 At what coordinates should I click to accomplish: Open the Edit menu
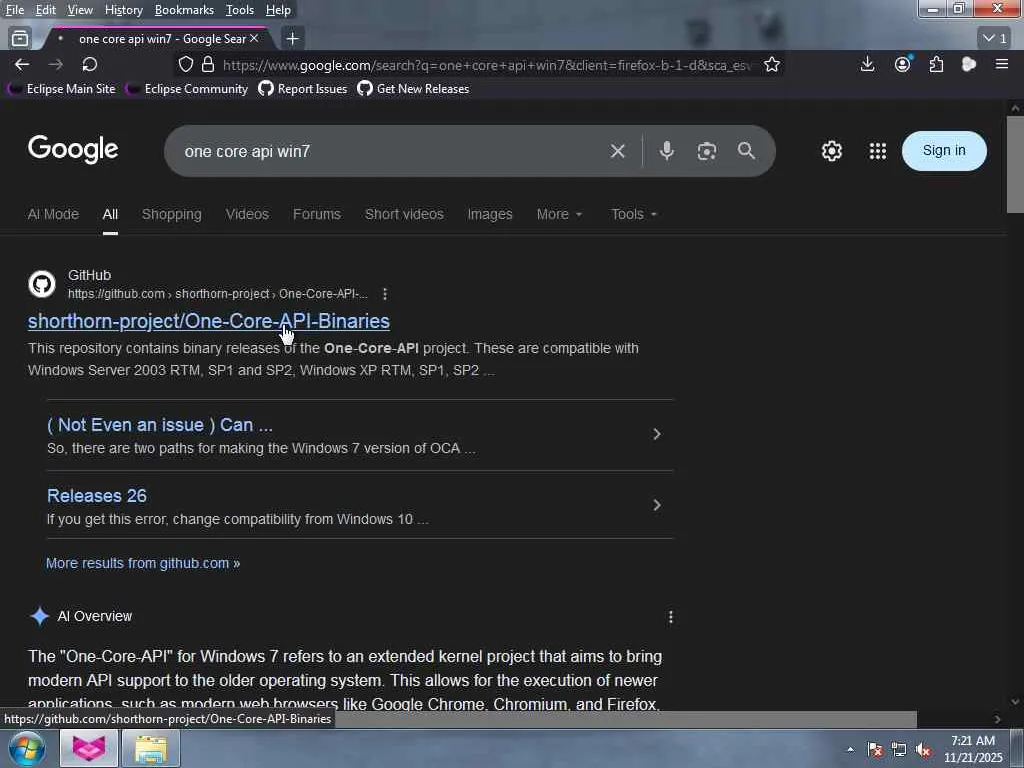(x=45, y=10)
